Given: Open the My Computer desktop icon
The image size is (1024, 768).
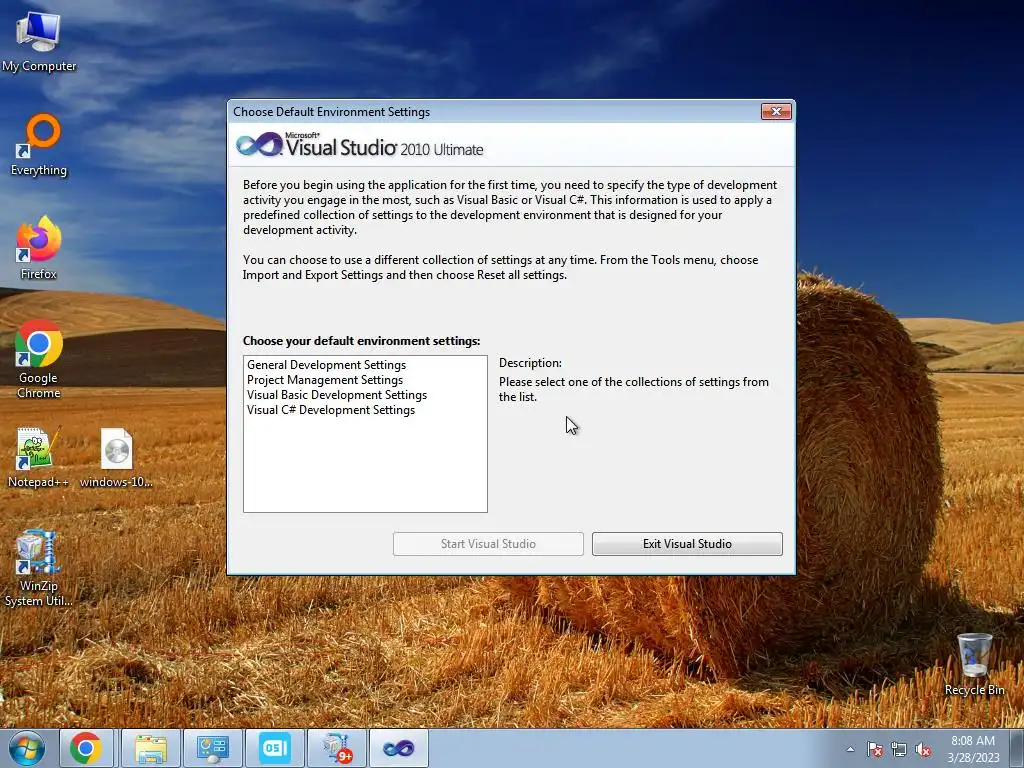Looking at the screenshot, I should [39, 42].
